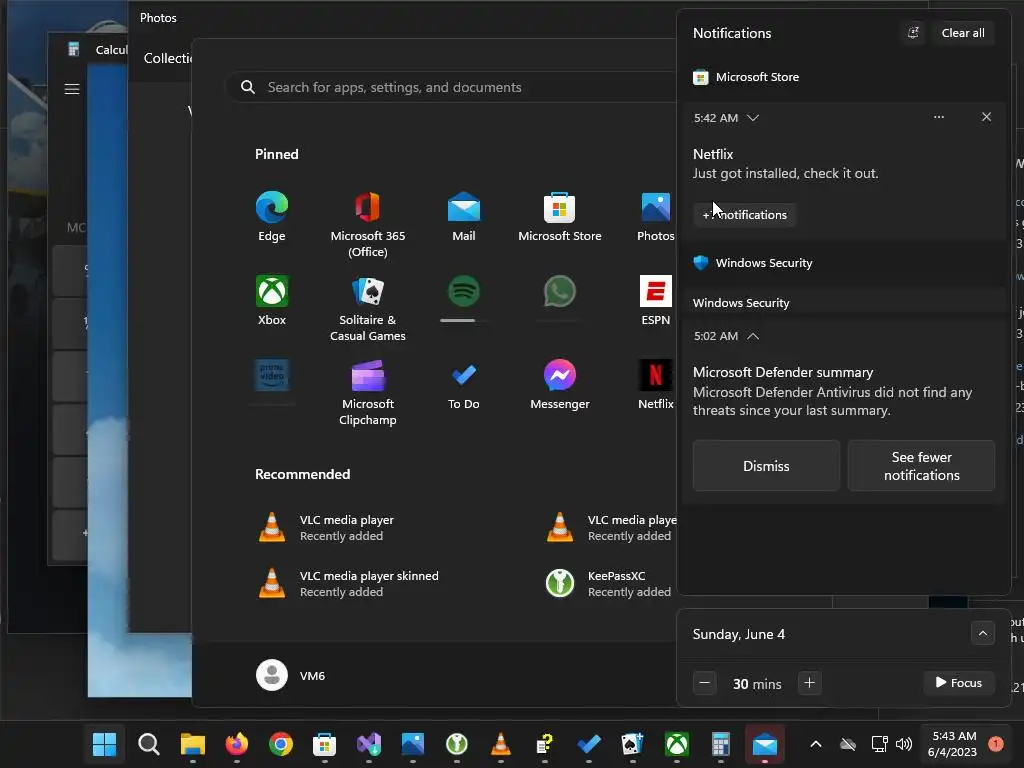The height and width of the screenshot is (768, 1024).
Task: Open the Edge pinned app
Action: (272, 217)
